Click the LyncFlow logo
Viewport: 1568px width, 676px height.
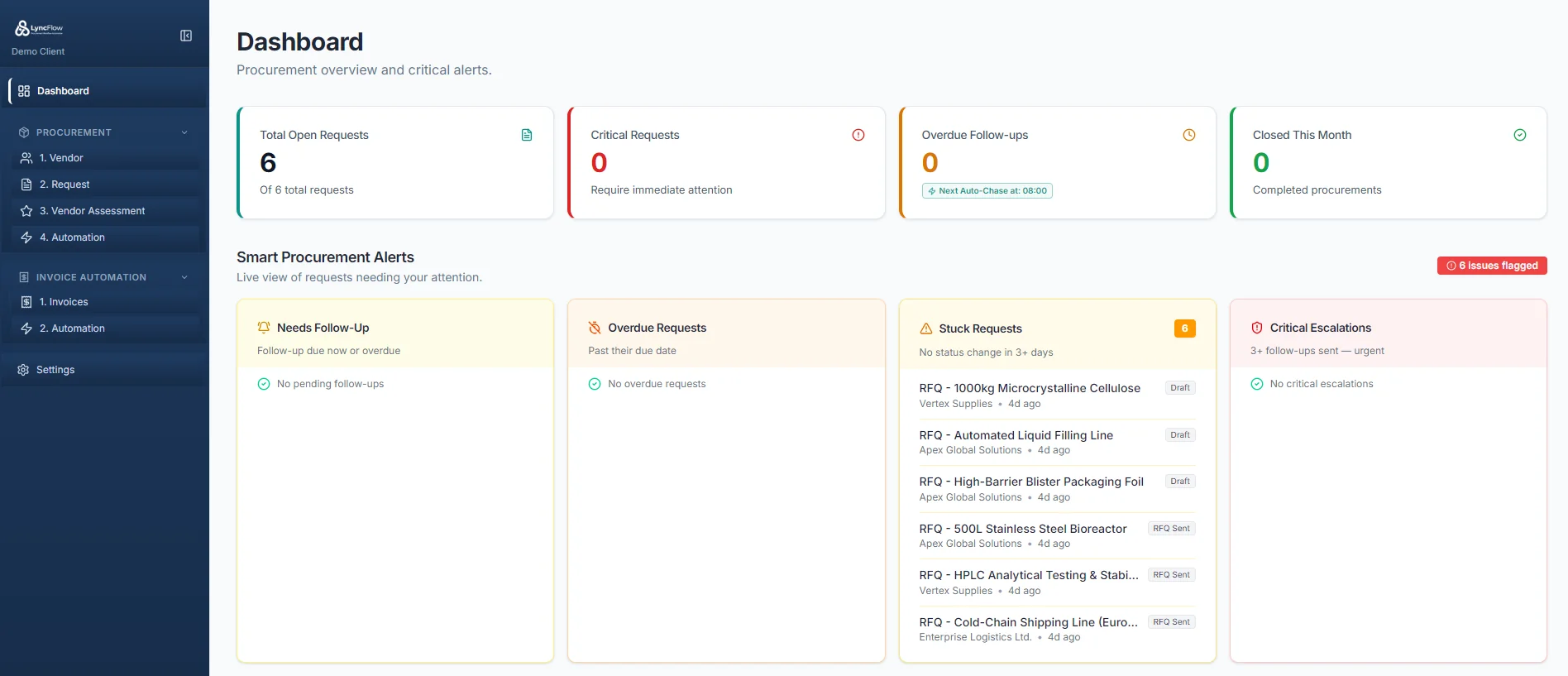point(39,29)
